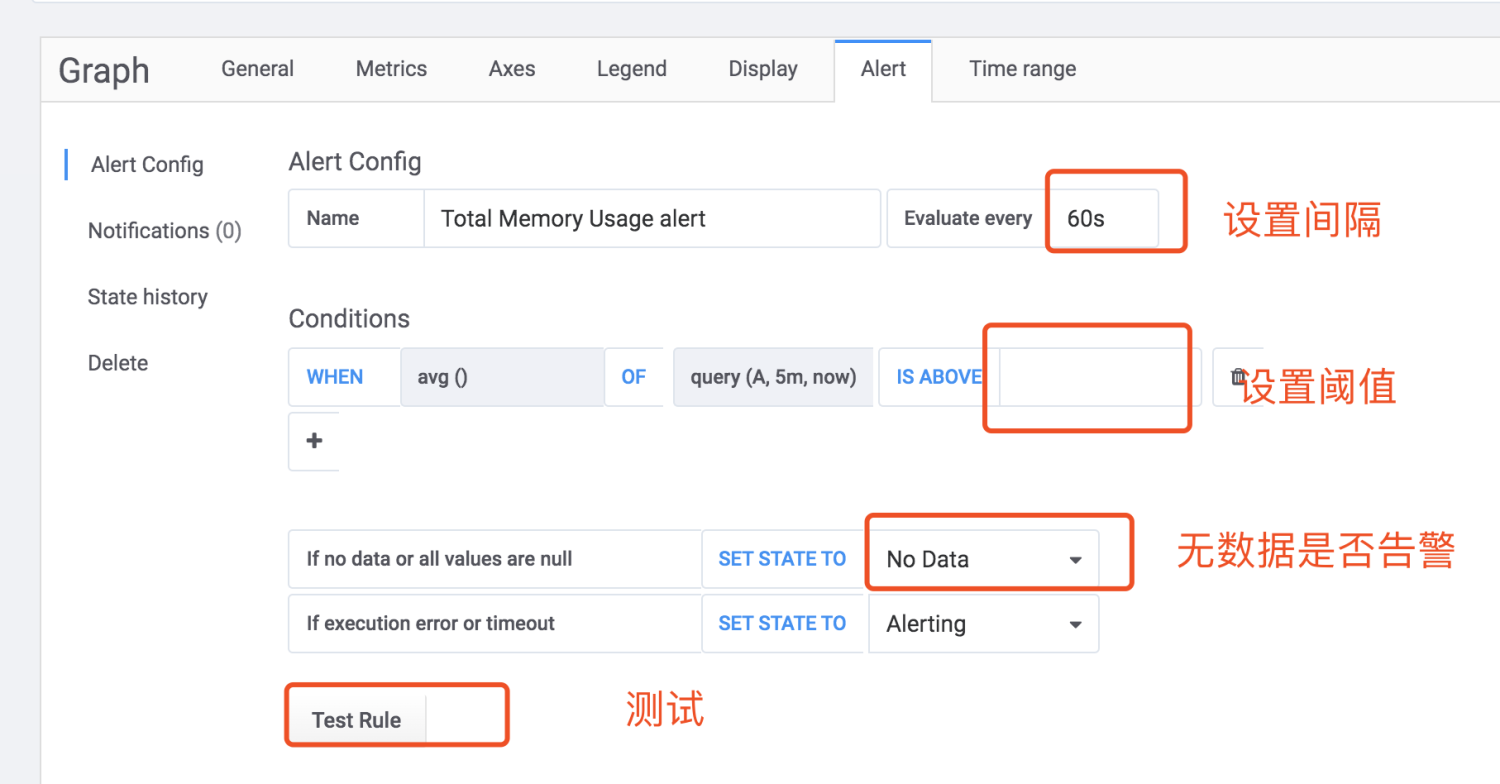The image size is (1500, 784).
Task: Edit the query (A, 5m, now) parameters
Action: [773, 377]
